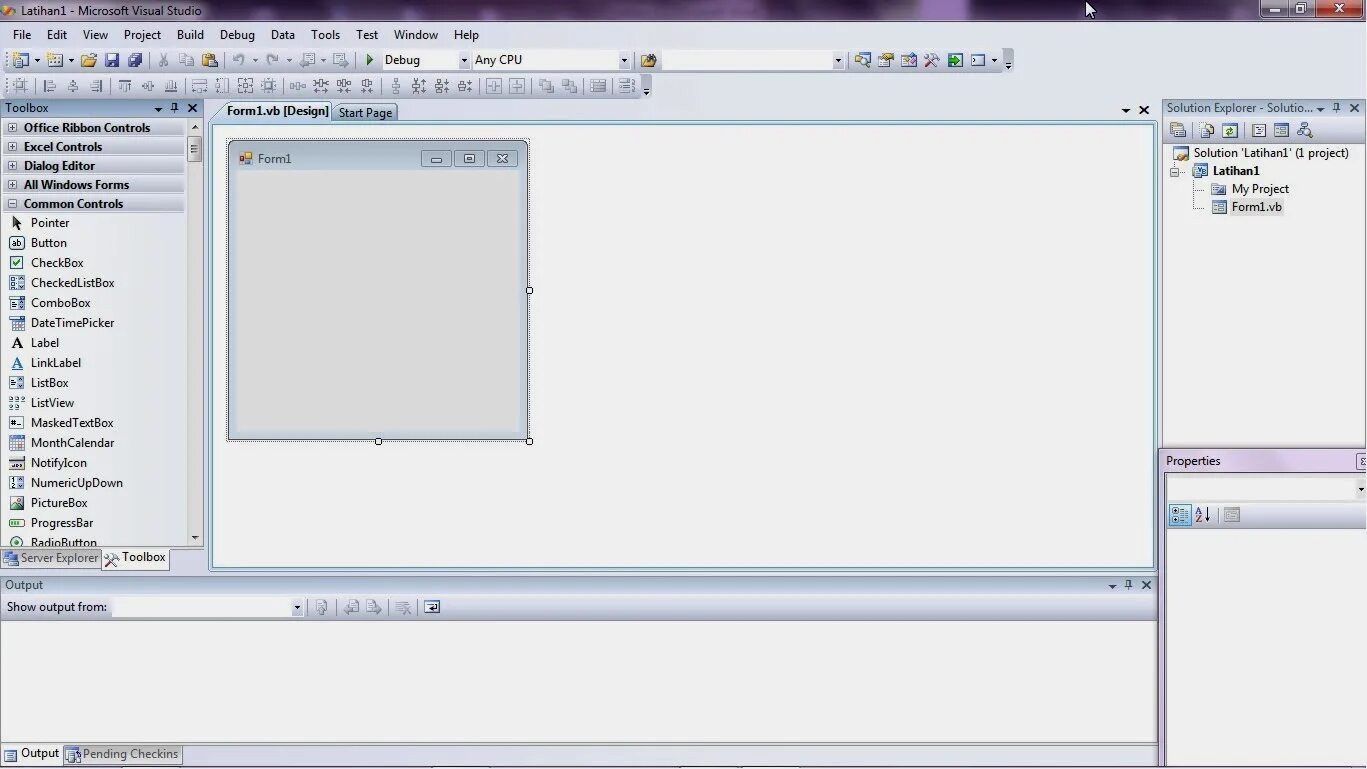
Task: Toggle Alphabetical sort in Properties panel
Action: [1203, 515]
